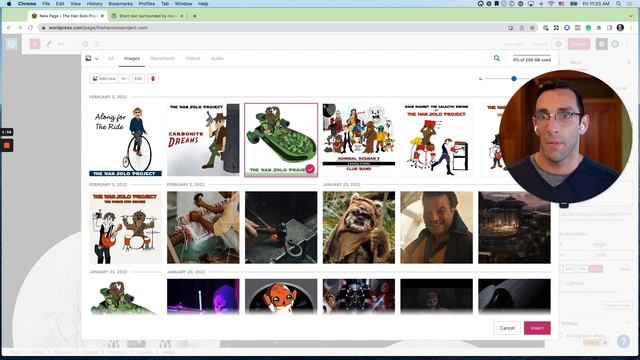Click the Edit button in media toolbar
This screenshot has height=360, width=640.
tap(138, 78)
